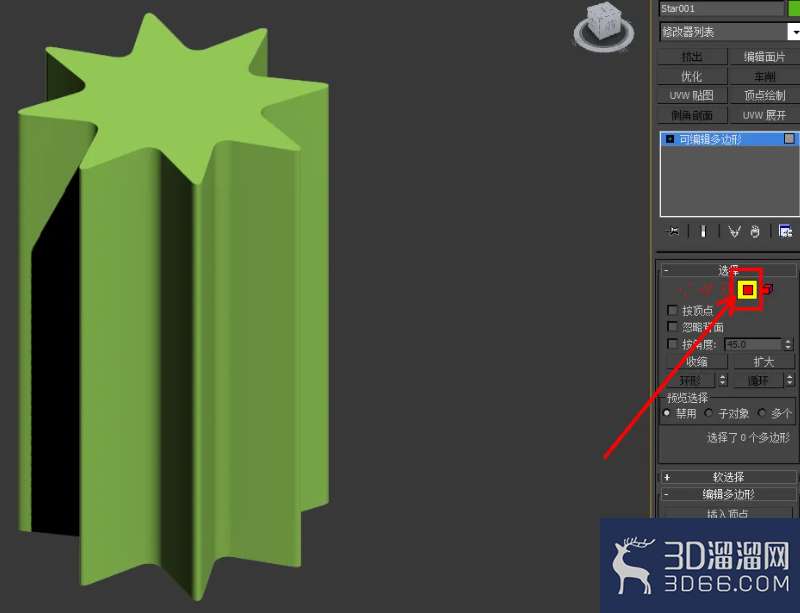Select the Edge sub-object level icon
The image size is (800, 613).
(x=706, y=289)
